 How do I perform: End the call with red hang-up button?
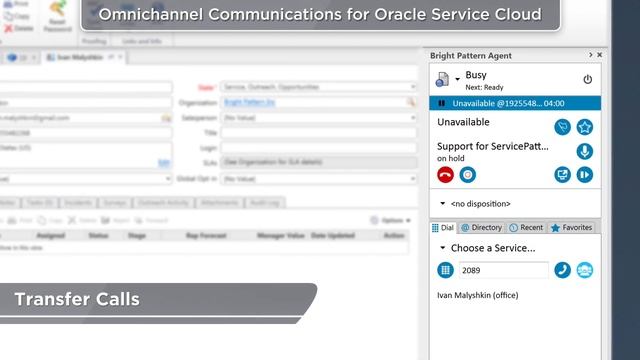tap(445, 175)
